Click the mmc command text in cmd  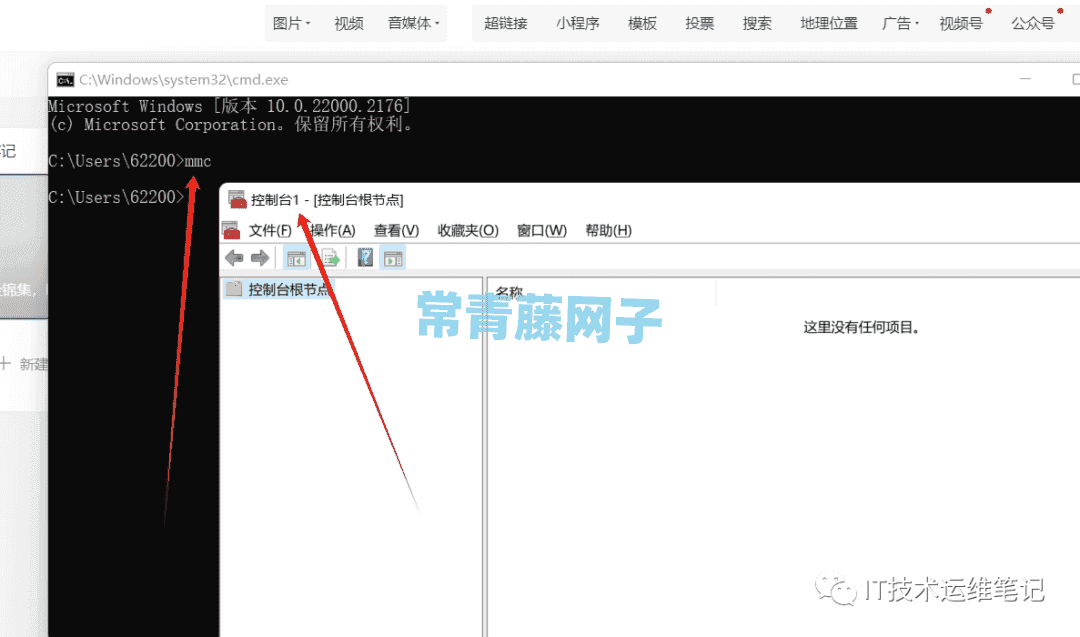click(198, 161)
